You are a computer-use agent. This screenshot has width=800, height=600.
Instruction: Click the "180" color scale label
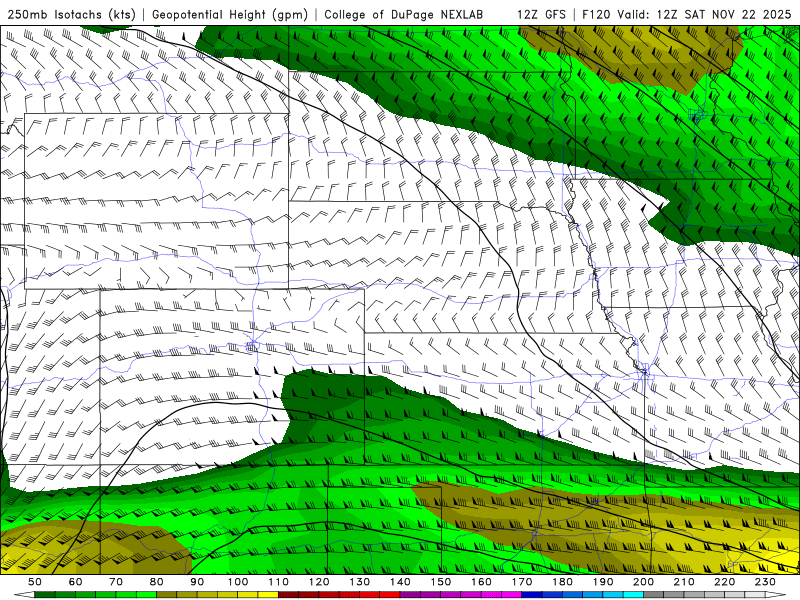click(x=562, y=582)
